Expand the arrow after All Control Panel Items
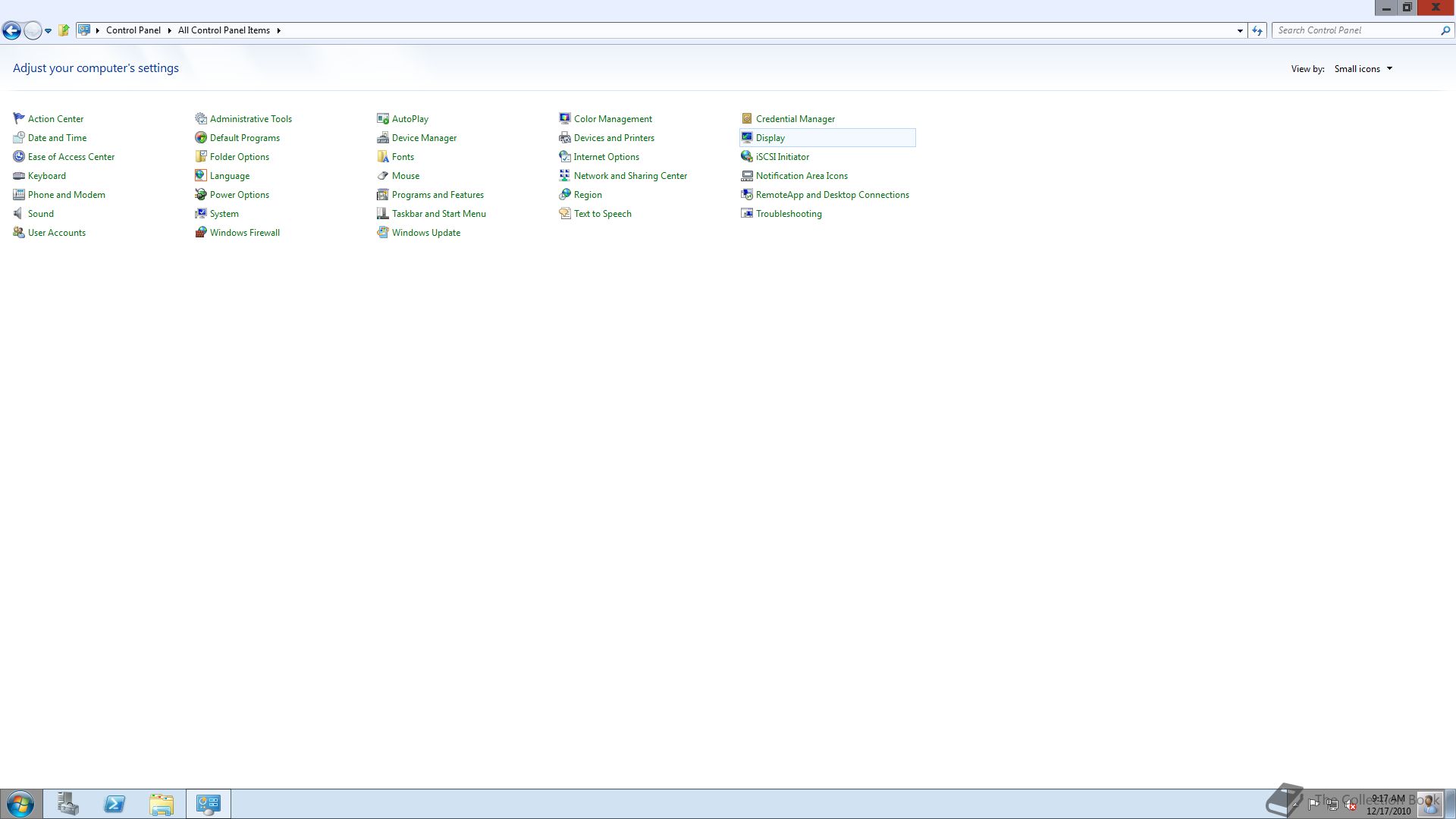The width and height of the screenshot is (1456, 819). pos(279,30)
